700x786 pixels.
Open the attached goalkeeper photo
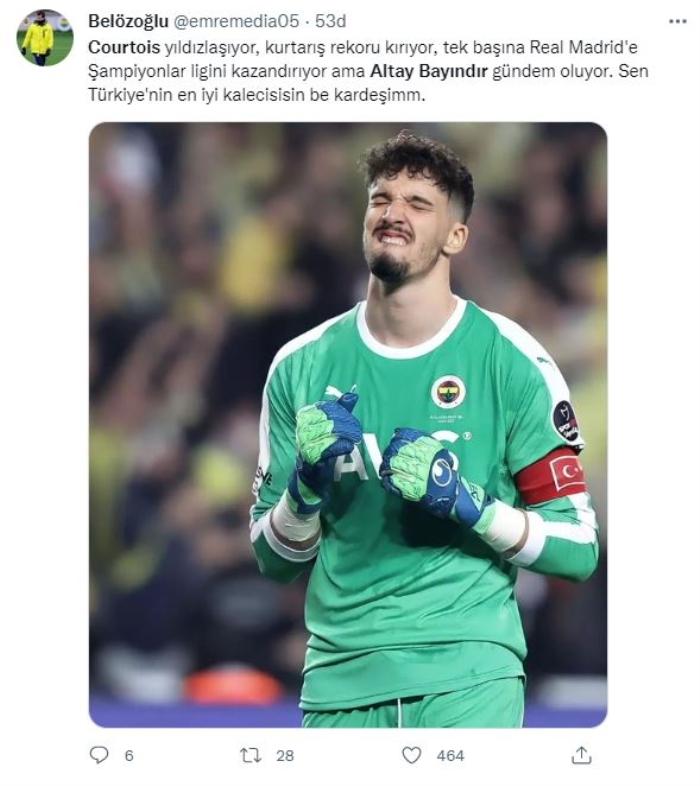pyautogui.click(x=348, y=425)
